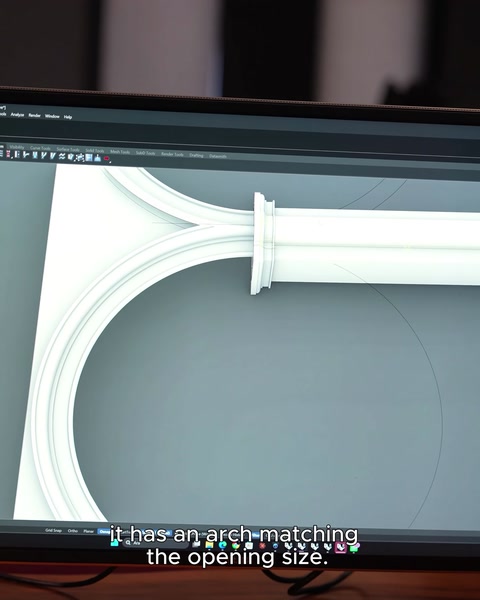Image resolution: width=480 pixels, height=600 pixels.
Task: Click the blue square toolbar icon
Action: coord(89,157)
